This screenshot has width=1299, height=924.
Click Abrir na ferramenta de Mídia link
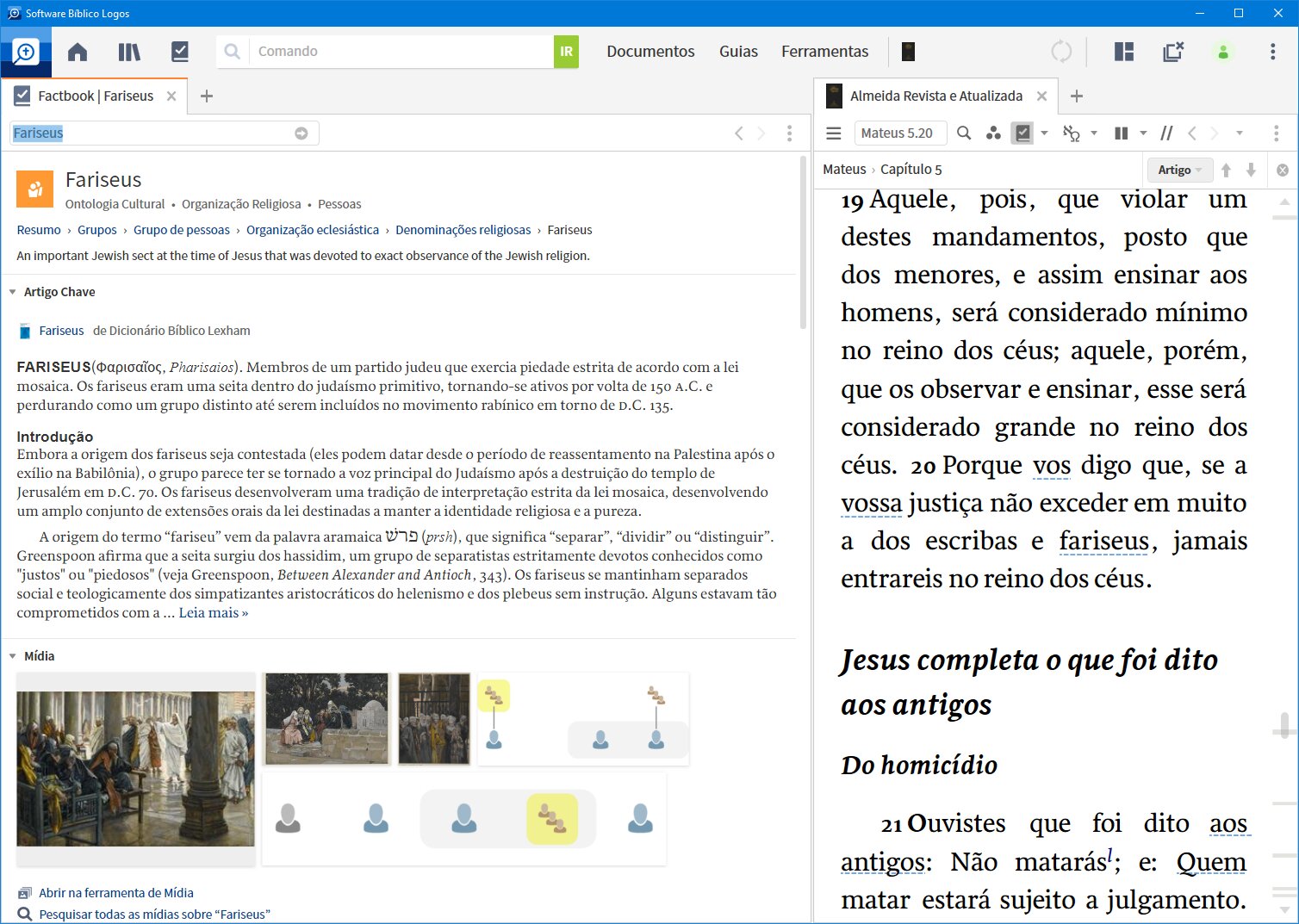click(116, 893)
